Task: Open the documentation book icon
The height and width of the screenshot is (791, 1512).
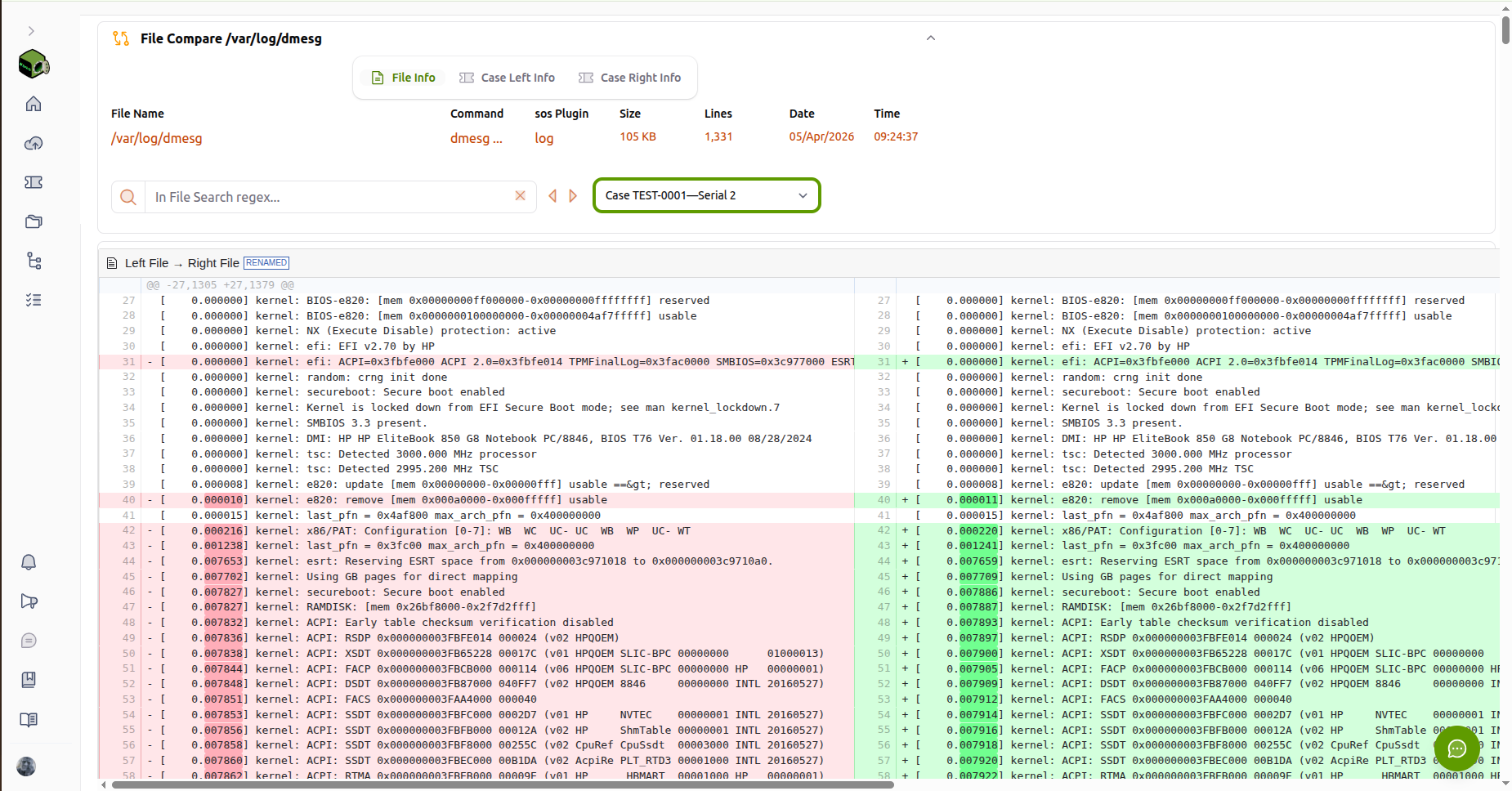Action: pos(28,720)
